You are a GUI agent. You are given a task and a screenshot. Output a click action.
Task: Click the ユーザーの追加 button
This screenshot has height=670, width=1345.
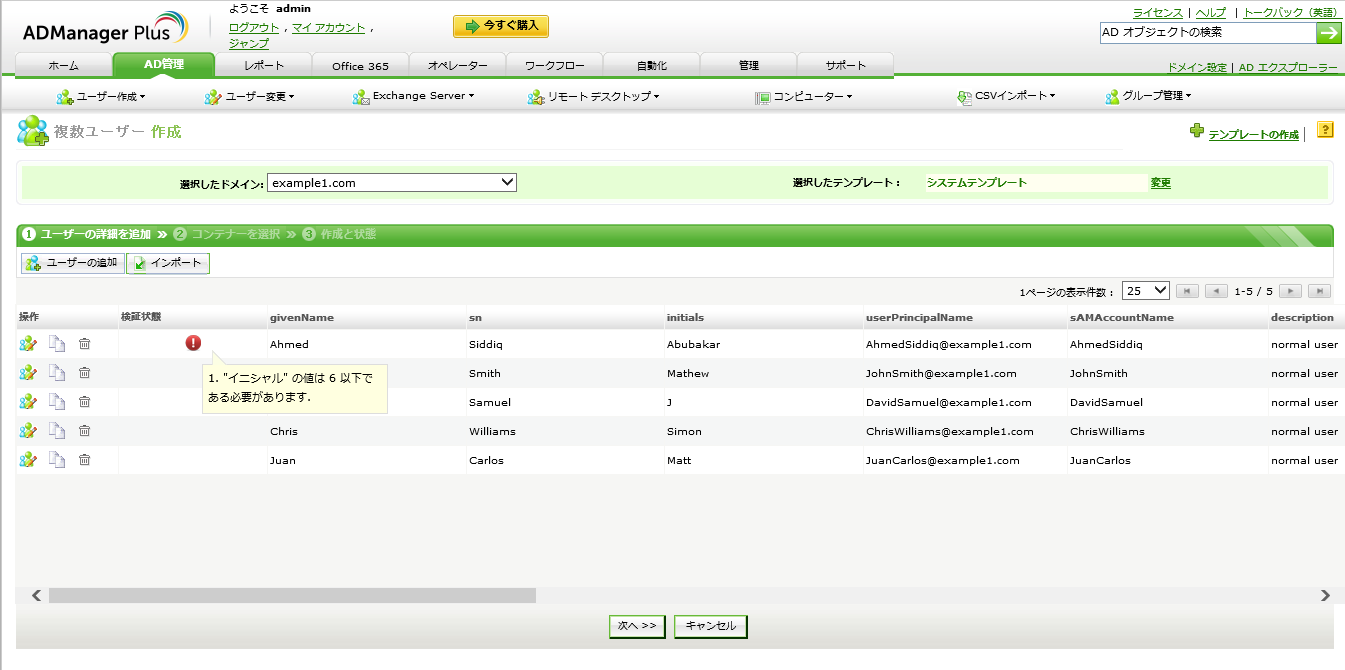[73, 263]
